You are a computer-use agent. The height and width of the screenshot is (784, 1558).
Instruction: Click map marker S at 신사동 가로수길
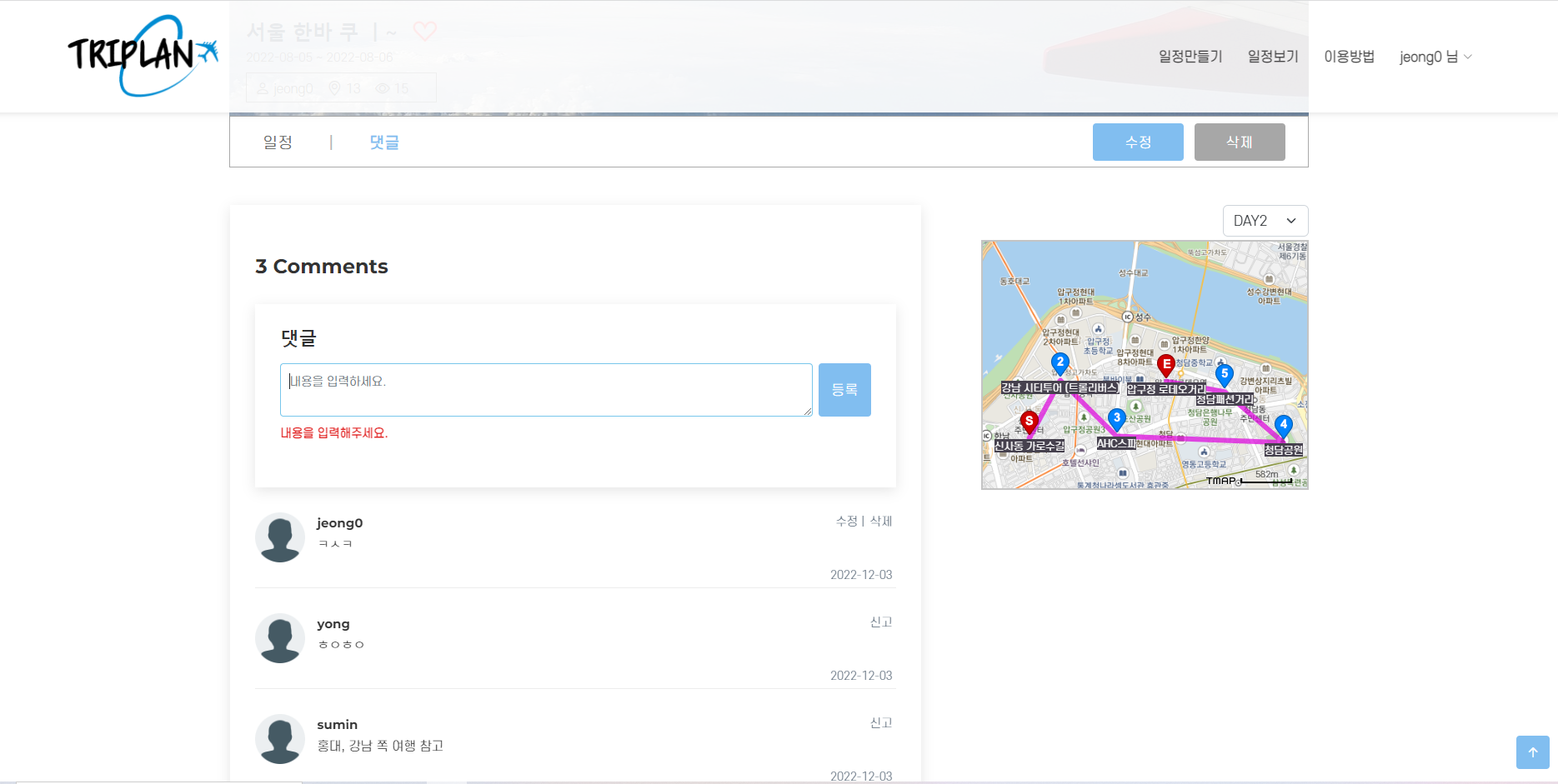click(x=1029, y=423)
